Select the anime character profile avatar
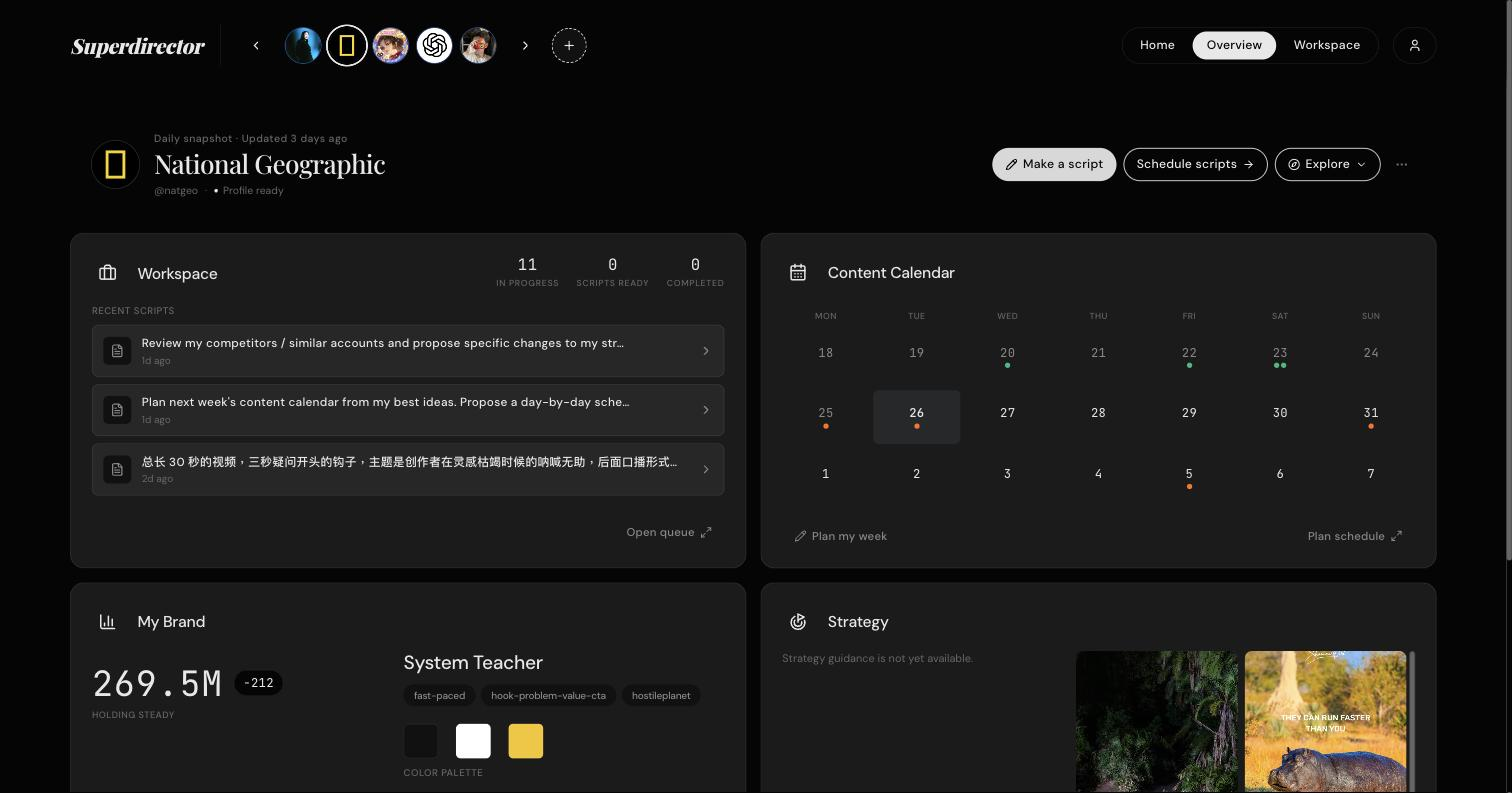This screenshot has height=793, width=1512. coord(390,45)
